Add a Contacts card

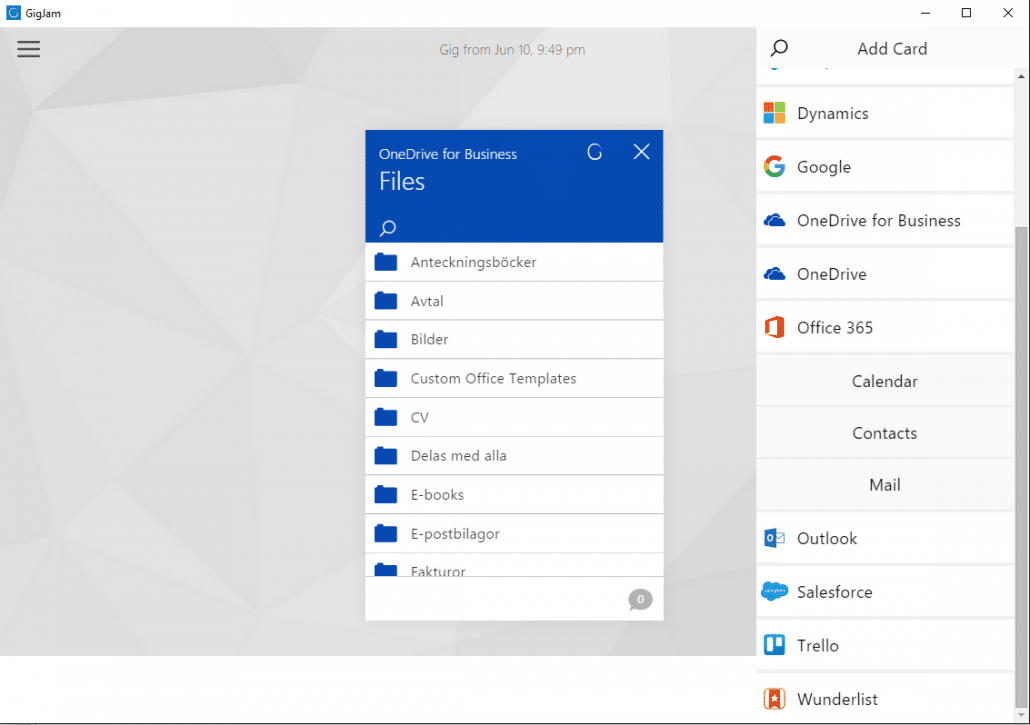click(x=884, y=433)
